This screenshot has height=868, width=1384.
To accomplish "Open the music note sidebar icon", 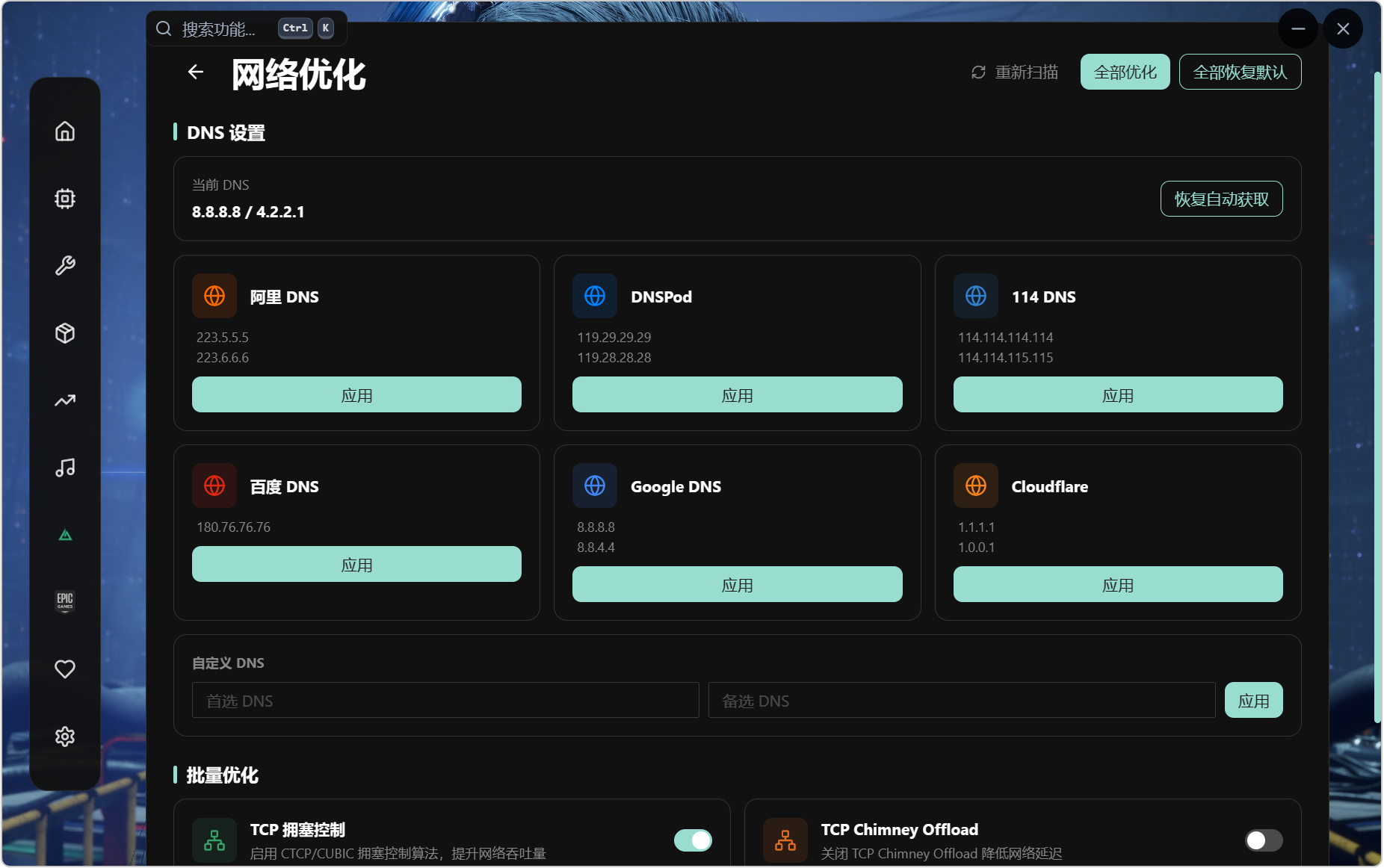I will pyautogui.click(x=65, y=468).
